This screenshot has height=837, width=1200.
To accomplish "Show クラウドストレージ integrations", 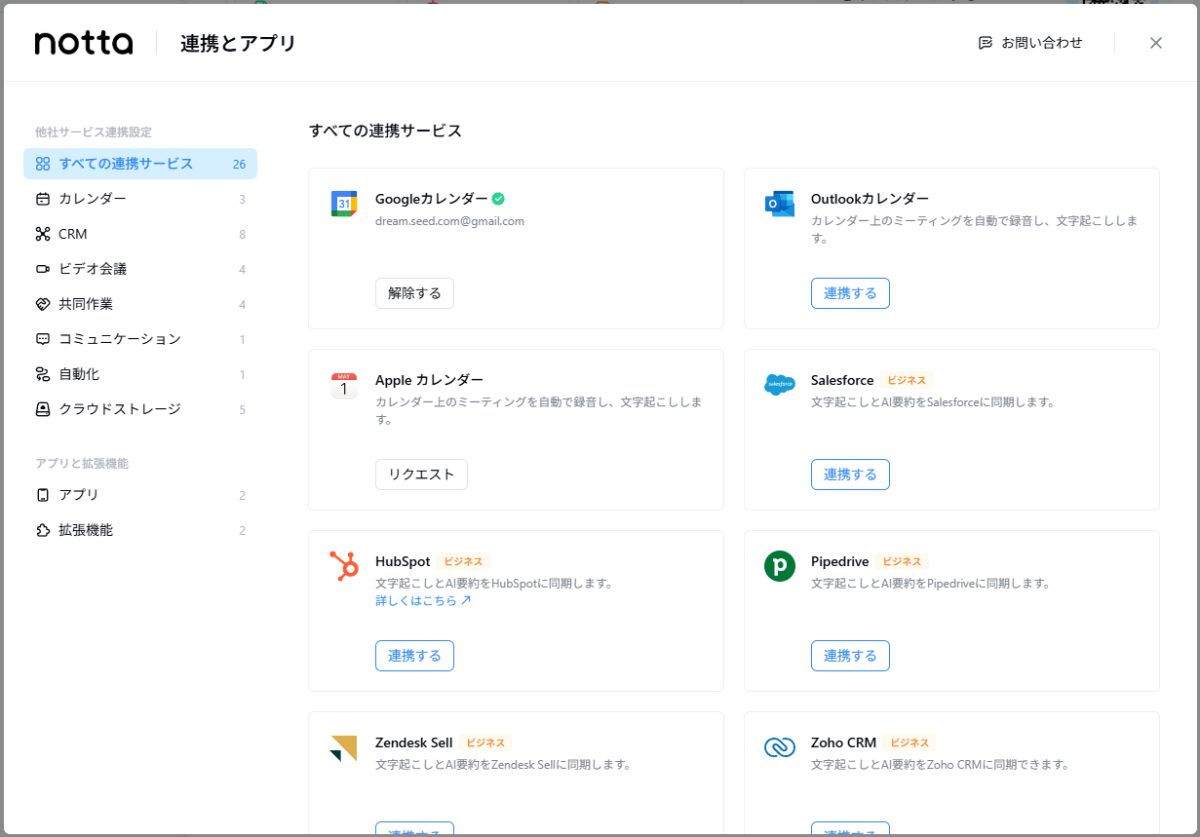I will pos(120,409).
